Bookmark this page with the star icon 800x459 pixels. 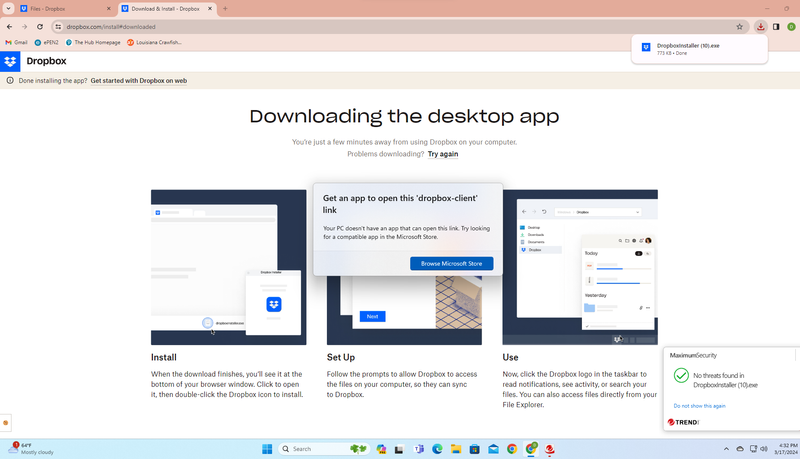(x=739, y=27)
